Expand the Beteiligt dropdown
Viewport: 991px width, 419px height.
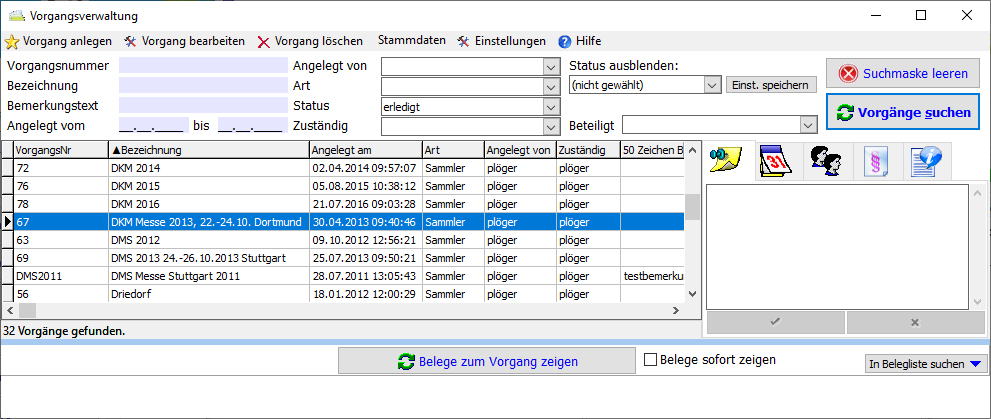click(x=808, y=125)
